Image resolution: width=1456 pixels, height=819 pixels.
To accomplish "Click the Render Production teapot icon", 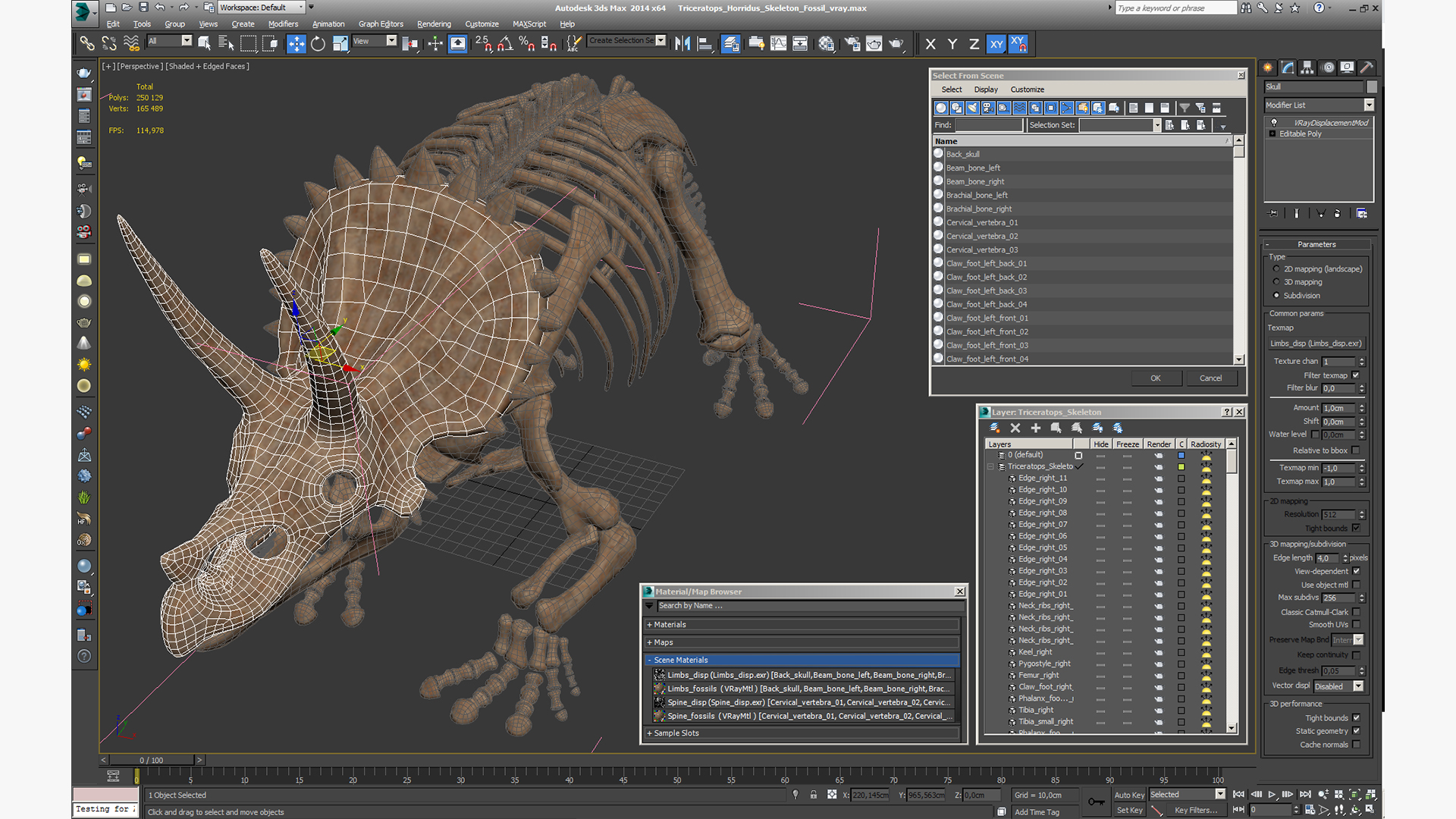I will (896, 43).
